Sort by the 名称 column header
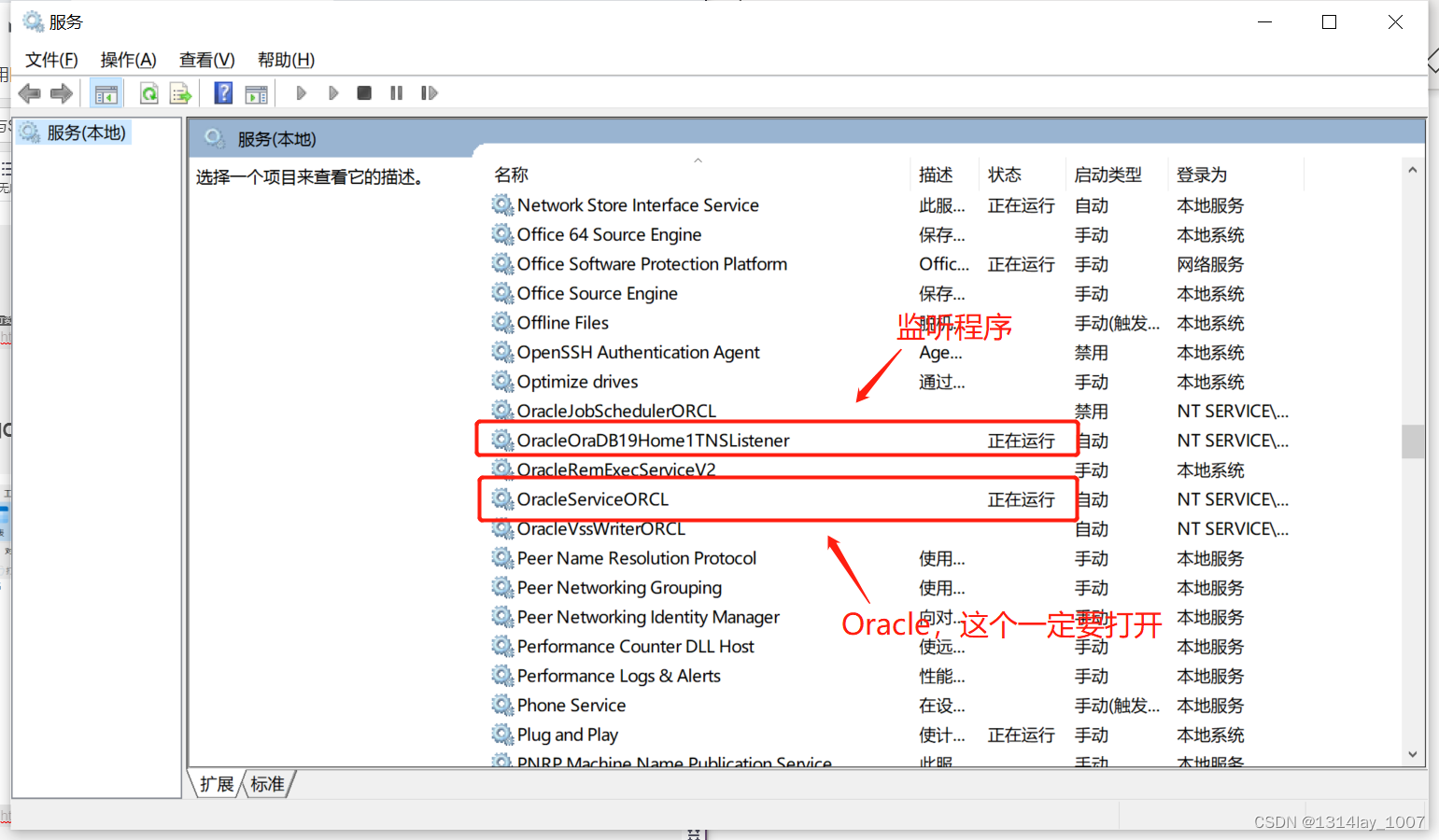Image resolution: width=1439 pixels, height=840 pixels. tap(512, 175)
